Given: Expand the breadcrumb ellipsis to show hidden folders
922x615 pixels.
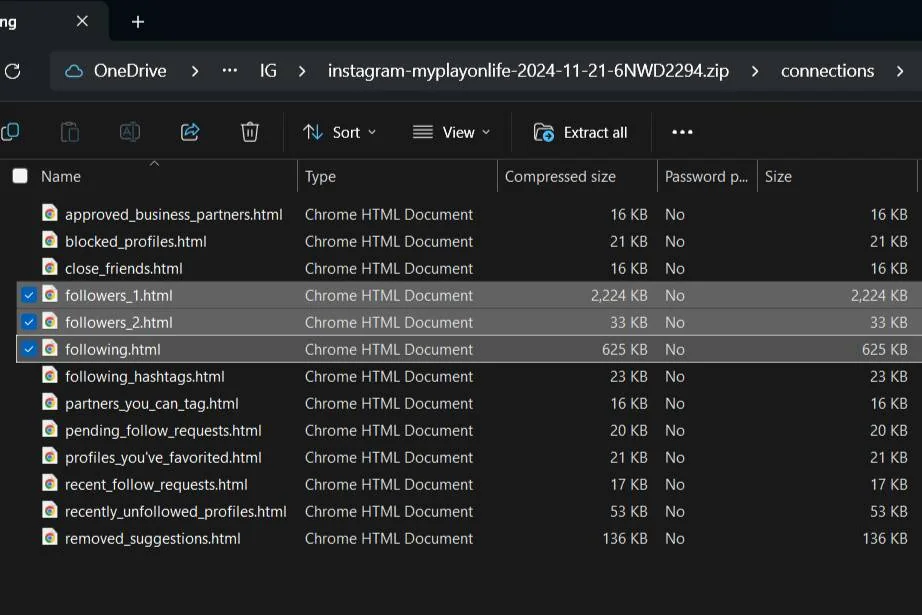Looking at the screenshot, I should [229, 70].
